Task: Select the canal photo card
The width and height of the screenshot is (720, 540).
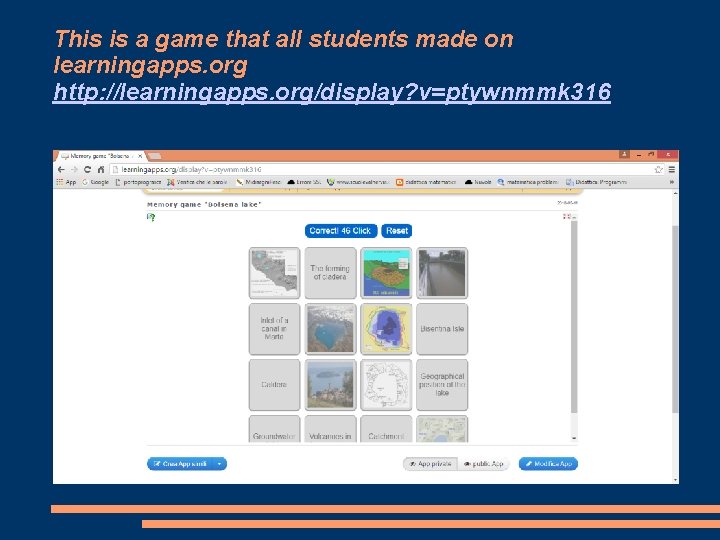Action: click(x=442, y=273)
